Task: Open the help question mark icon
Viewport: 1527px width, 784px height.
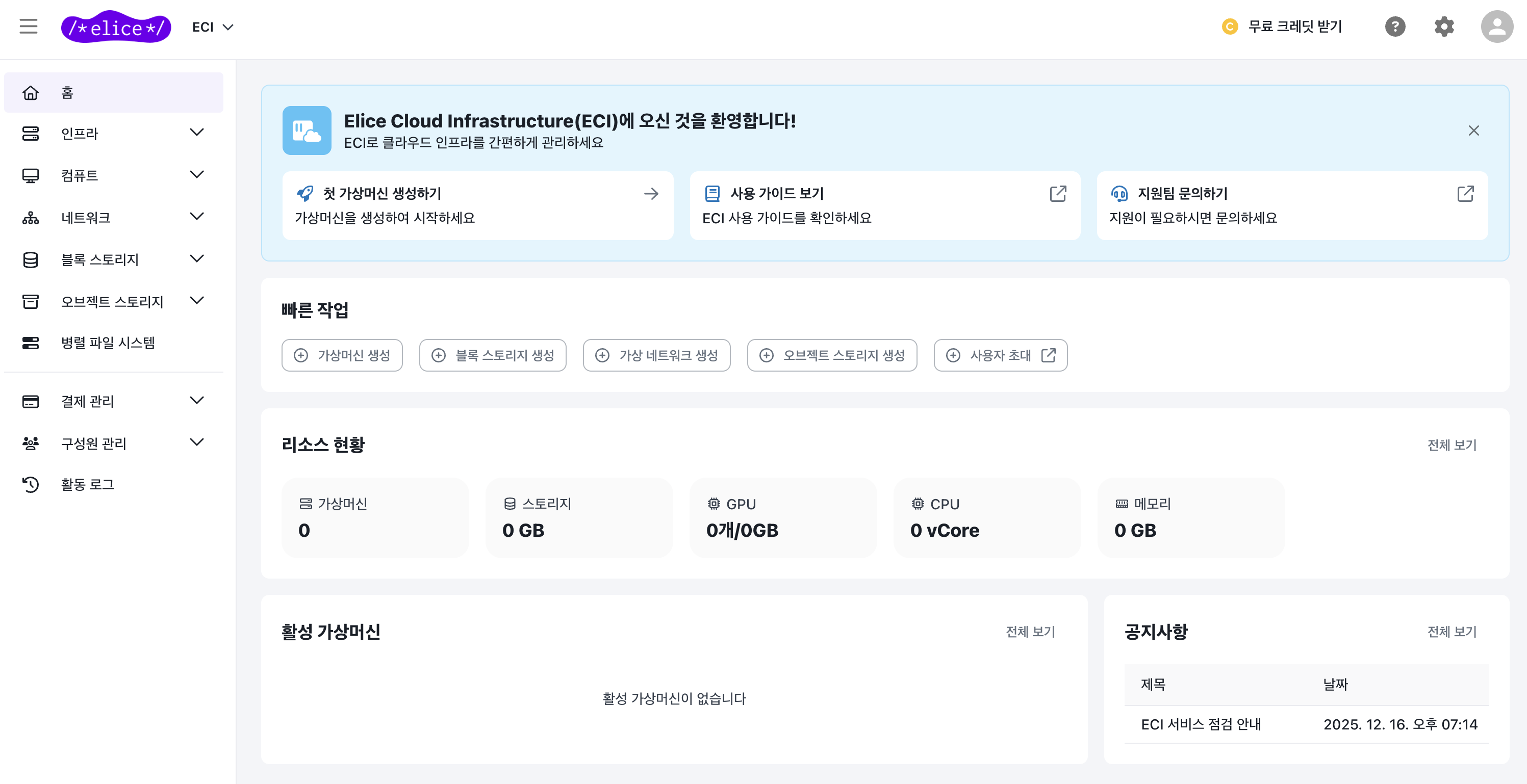Action: pyautogui.click(x=1395, y=27)
